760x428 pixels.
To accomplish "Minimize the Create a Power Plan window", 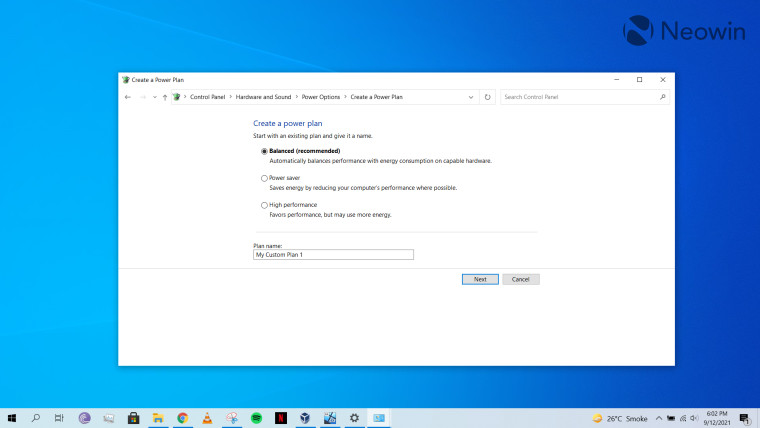I will point(617,79).
